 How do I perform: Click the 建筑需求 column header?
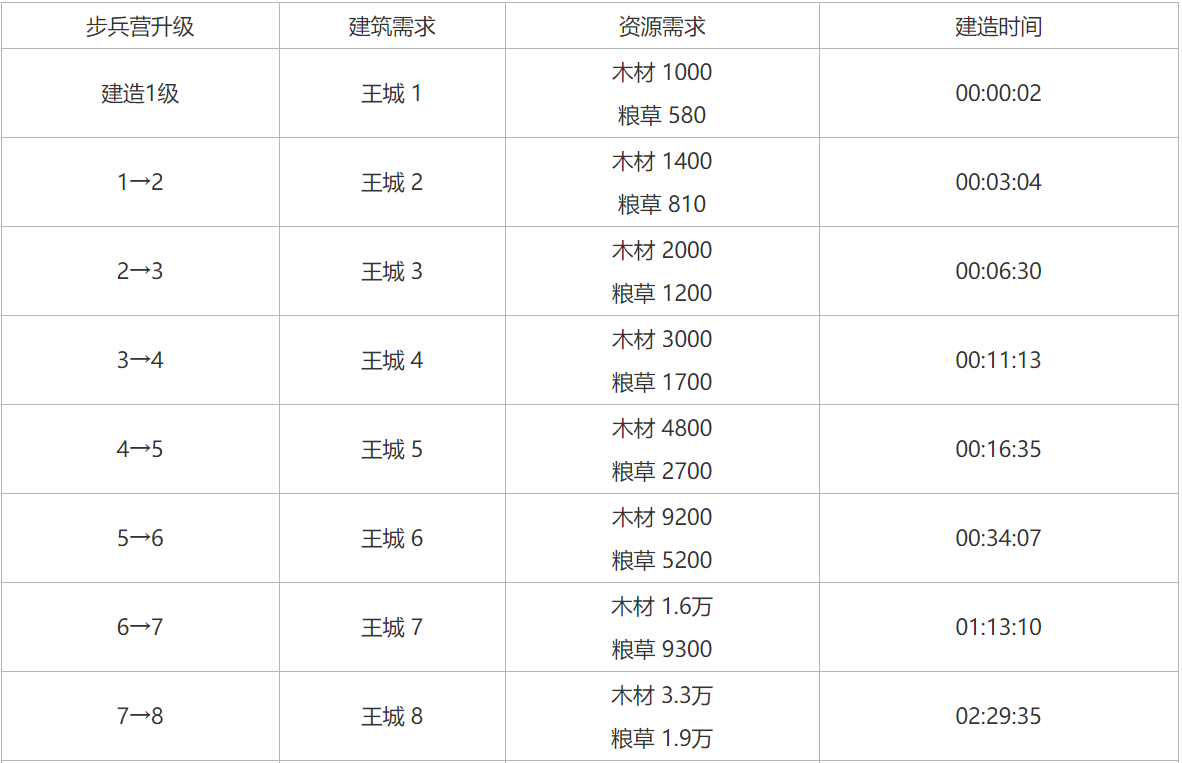pos(392,27)
